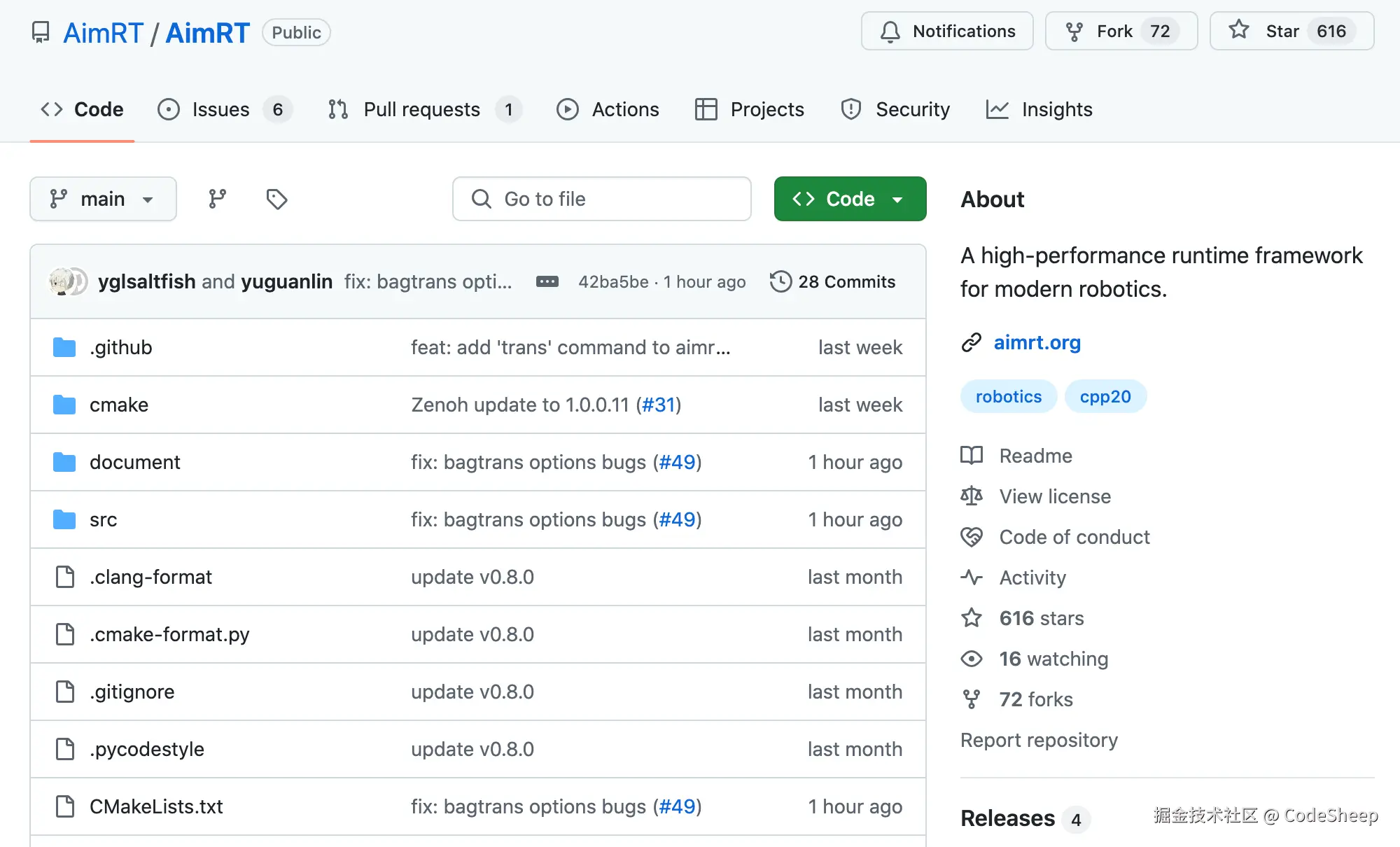Viewport: 1400px width, 847px height.
Task: Click the commits history clock icon
Action: click(x=780, y=282)
